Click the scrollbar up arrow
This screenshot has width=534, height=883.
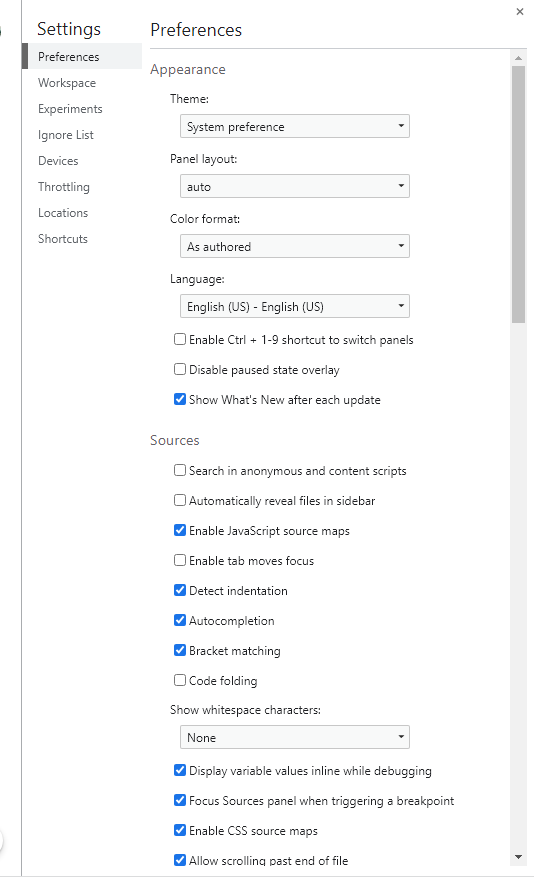518,57
